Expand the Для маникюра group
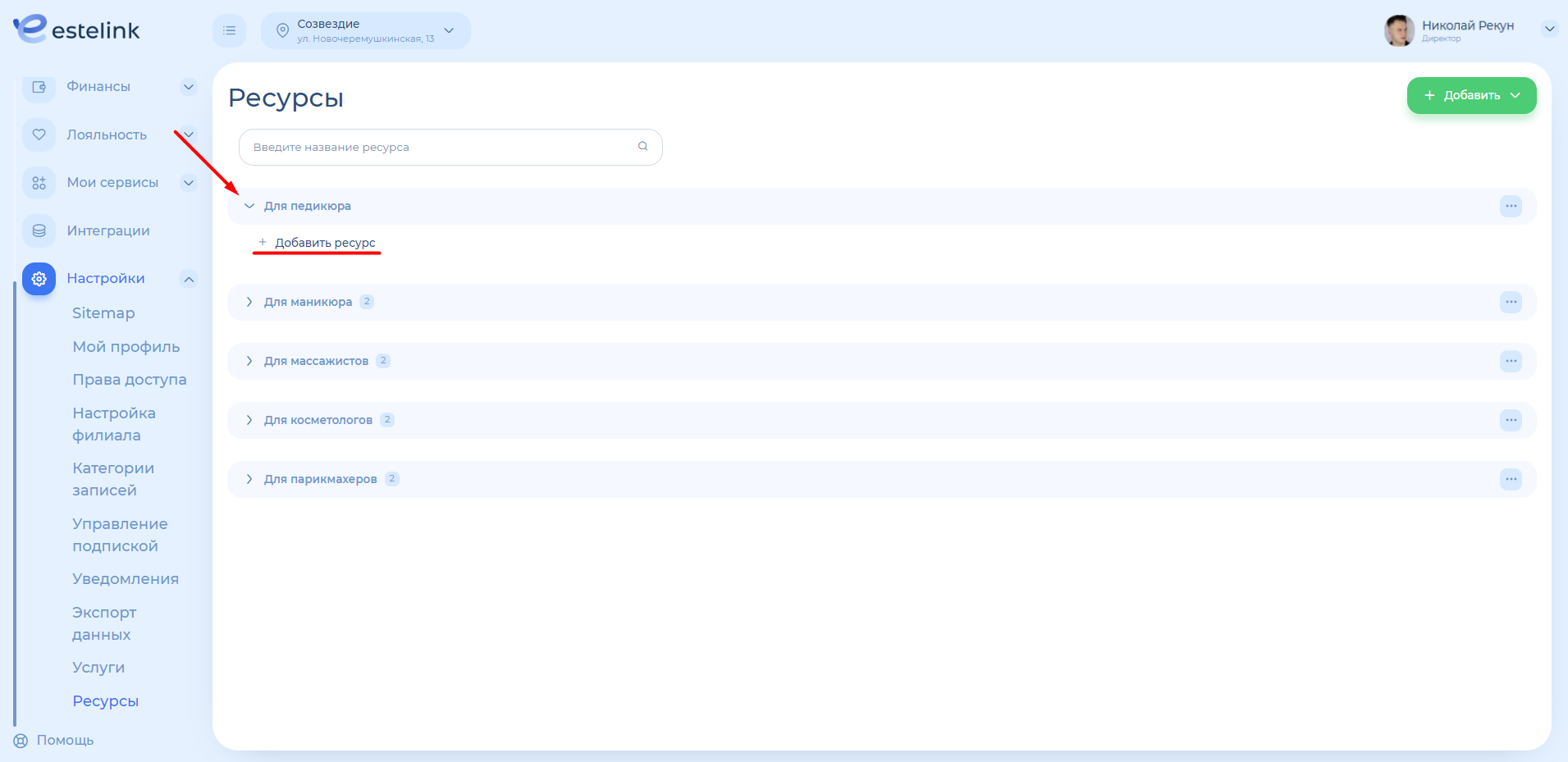Viewport: 1568px width, 762px height. pyautogui.click(x=249, y=302)
